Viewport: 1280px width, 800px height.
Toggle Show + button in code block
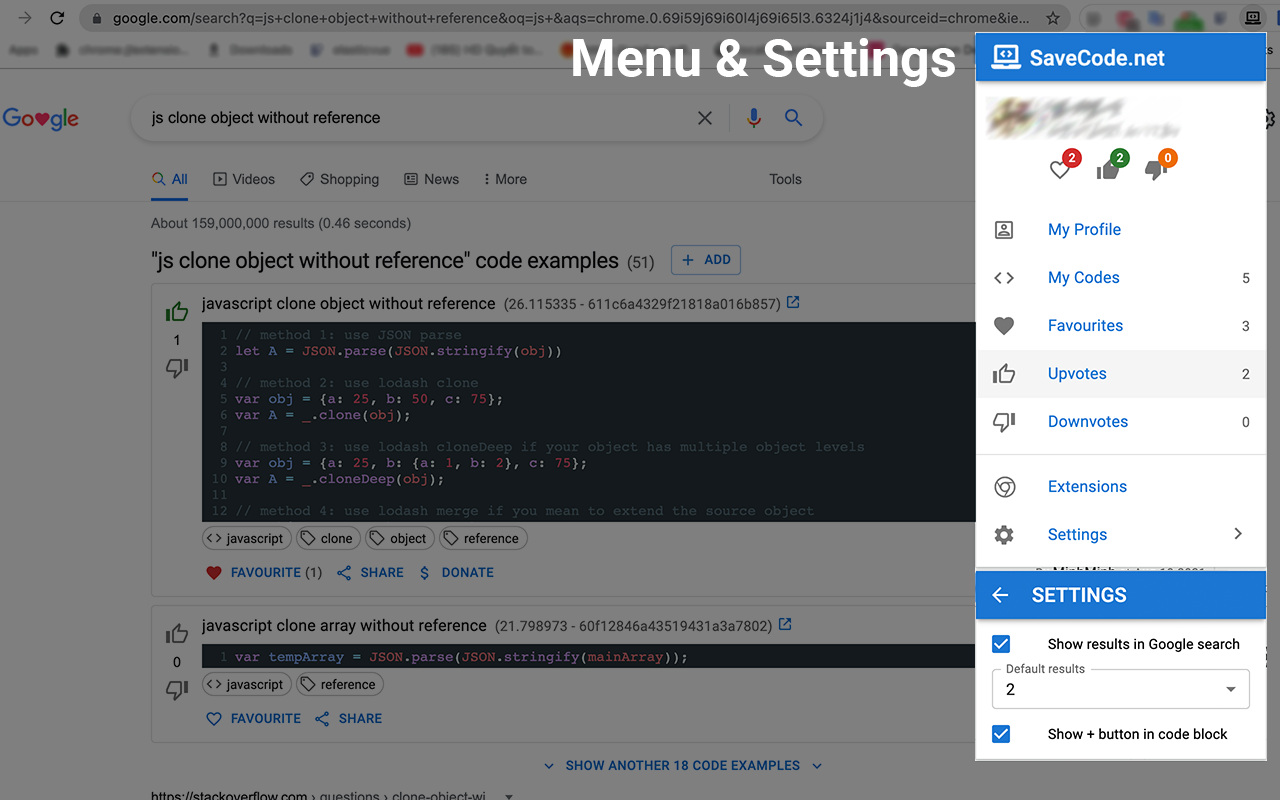tap(1001, 734)
